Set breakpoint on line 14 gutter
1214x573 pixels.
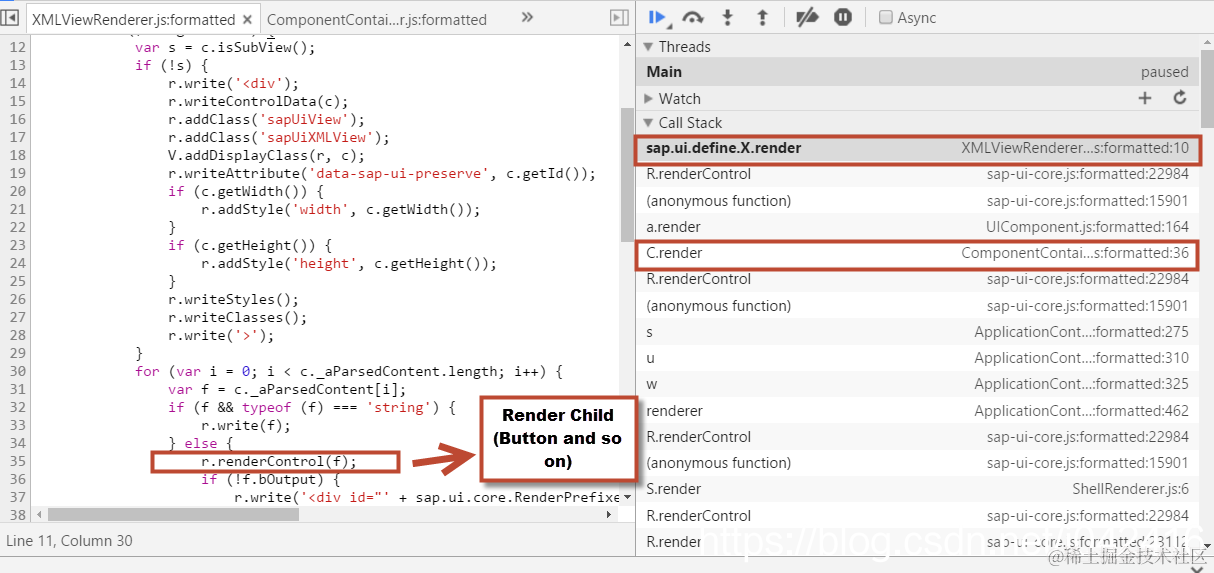17,83
